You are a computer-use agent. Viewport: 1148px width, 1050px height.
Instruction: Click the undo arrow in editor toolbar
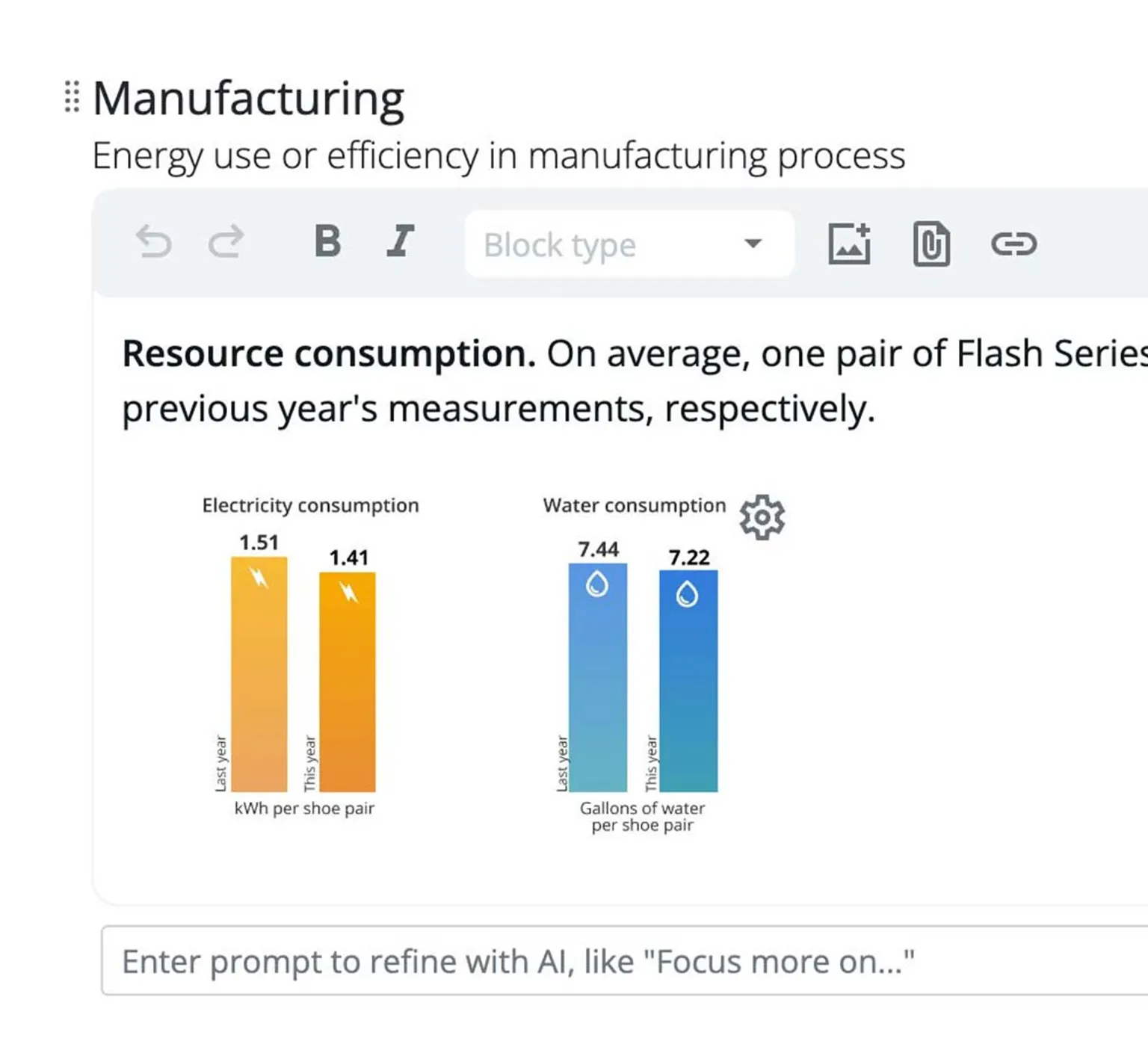point(154,242)
